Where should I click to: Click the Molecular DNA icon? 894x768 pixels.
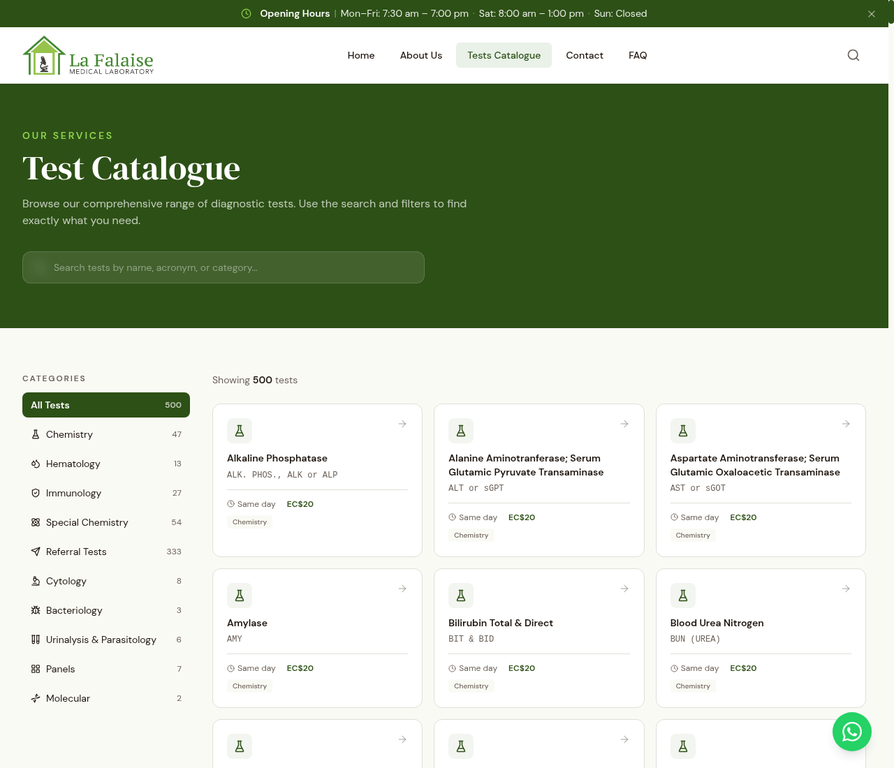(36, 698)
